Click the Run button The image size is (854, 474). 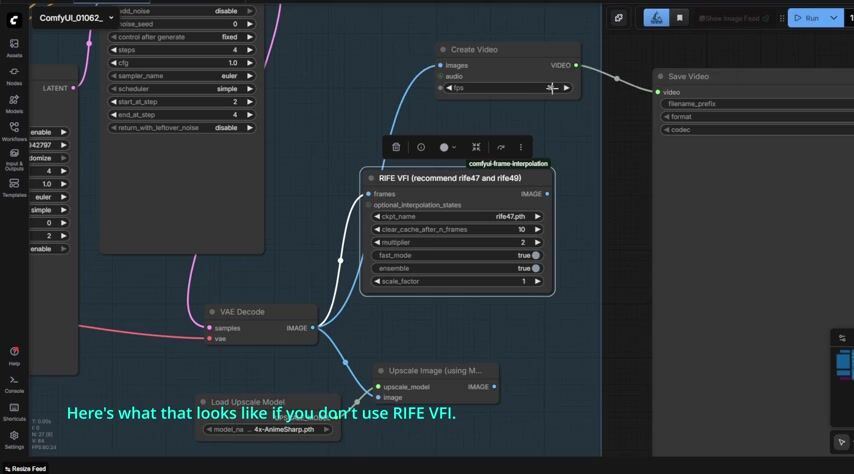(806, 18)
